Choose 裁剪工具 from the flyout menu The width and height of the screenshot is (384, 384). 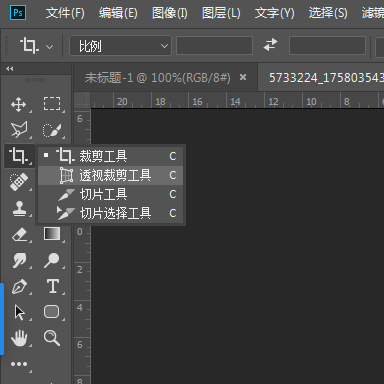pos(111,156)
